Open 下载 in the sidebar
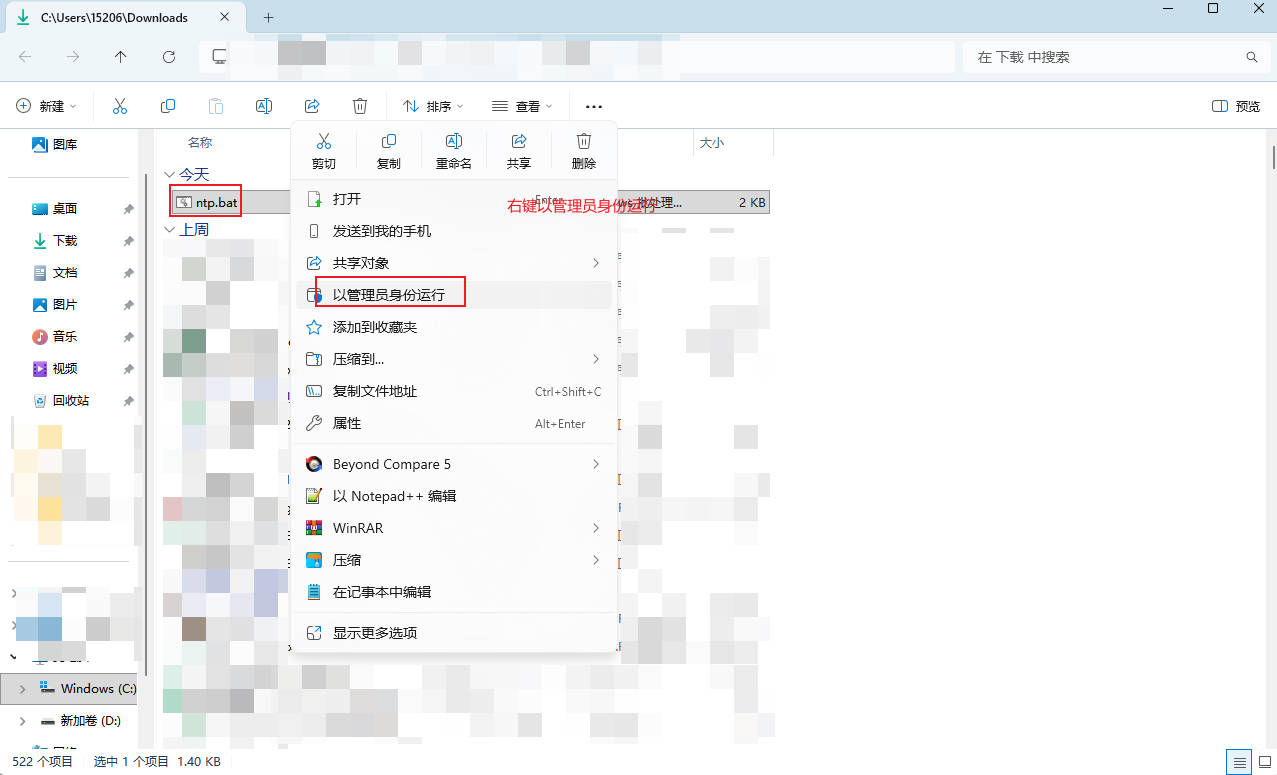1277x775 pixels. point(64,241)
